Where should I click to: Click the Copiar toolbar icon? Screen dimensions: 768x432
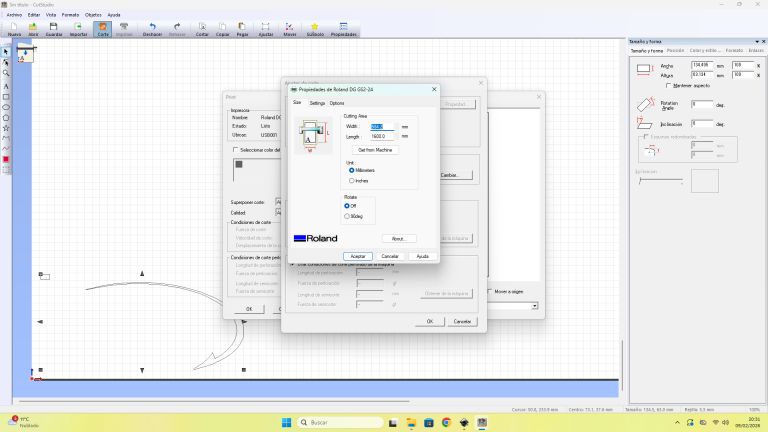click(222, 29)
